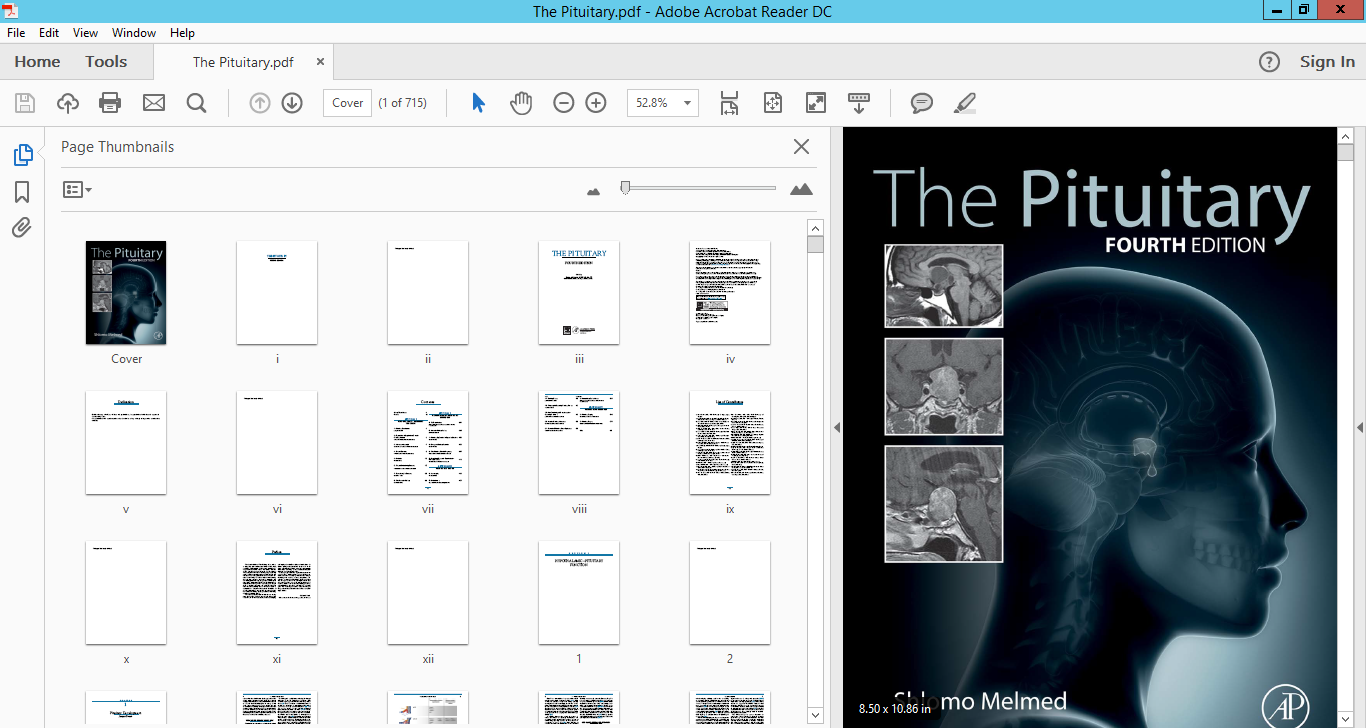This screenshot has width=1366, height=728.
Task: Switch to the Home tab
Action: pos(37,62)
